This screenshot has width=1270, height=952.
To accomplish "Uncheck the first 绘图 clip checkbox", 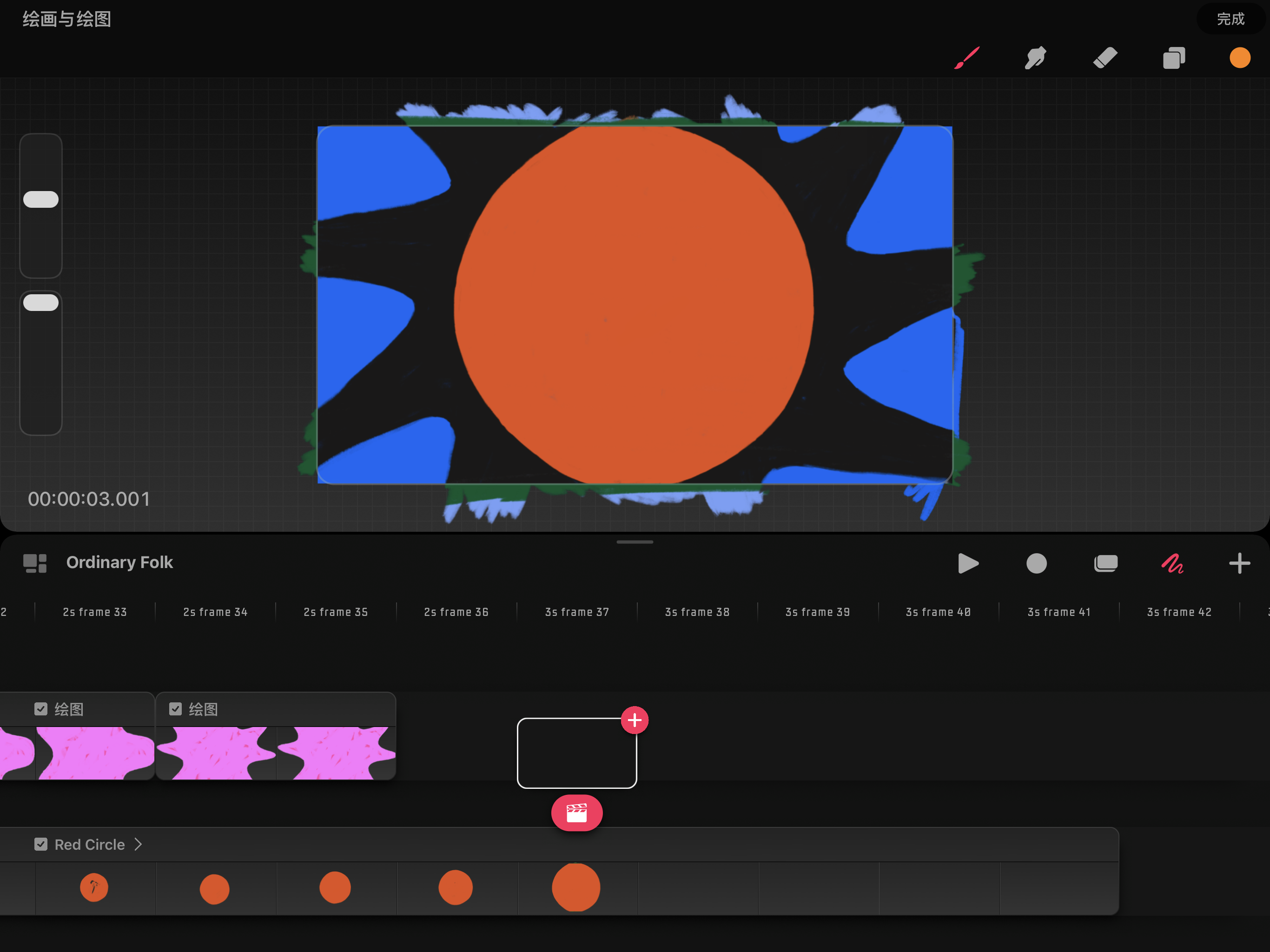I will (41, 709).
